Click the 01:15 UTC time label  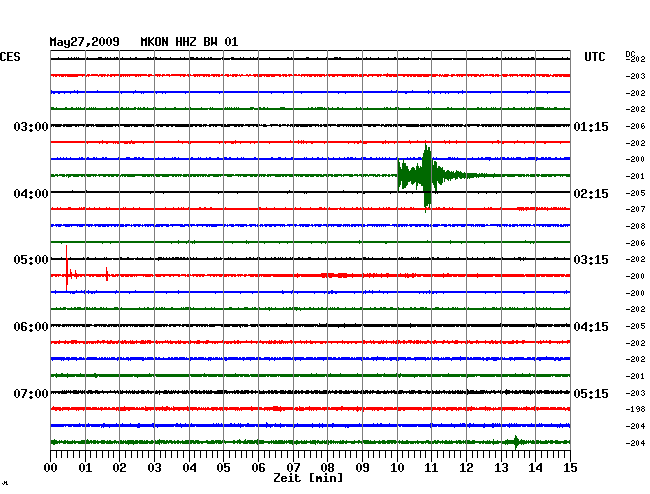[591, 126]
